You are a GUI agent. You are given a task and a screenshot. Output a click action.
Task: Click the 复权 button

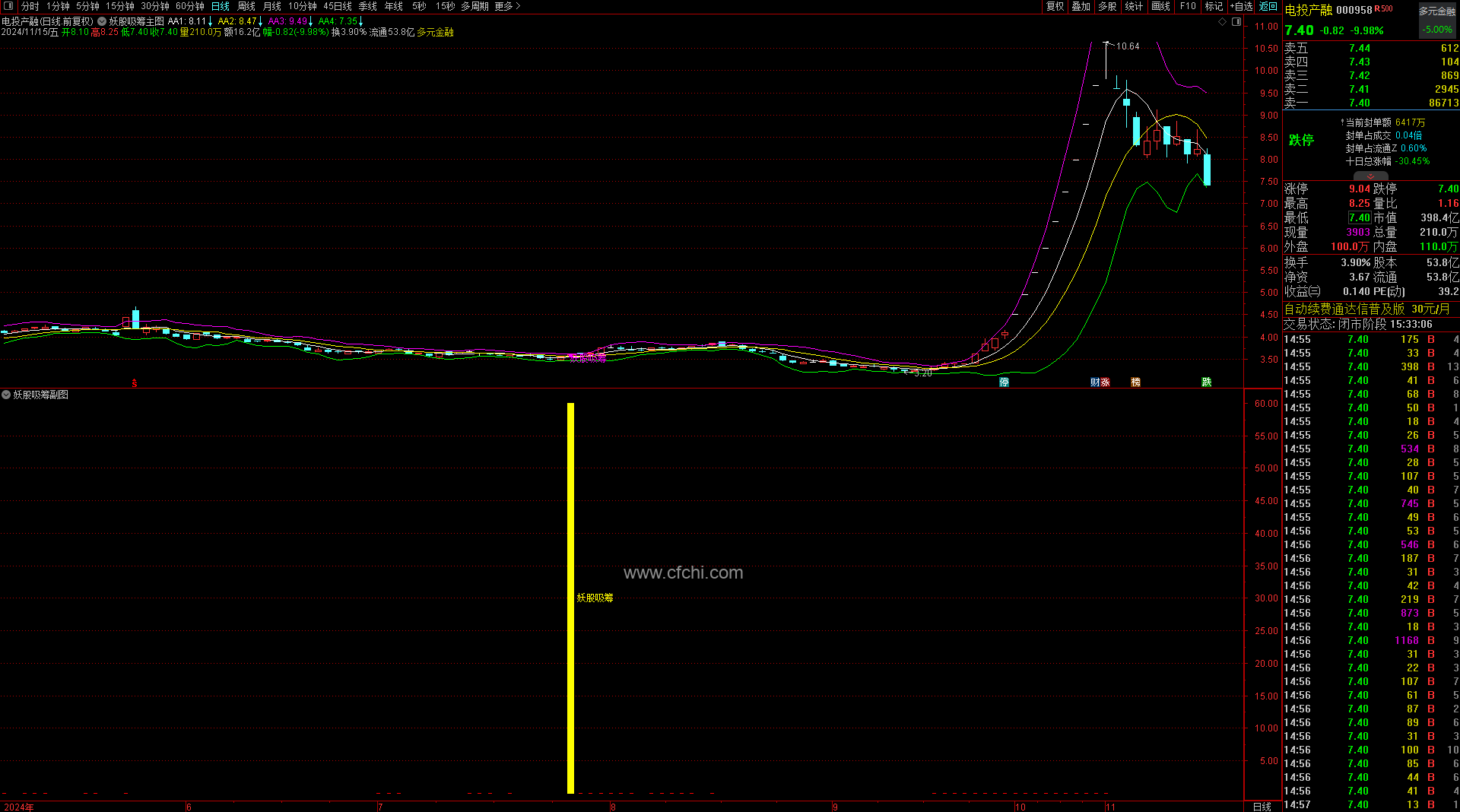pos(1055,6)
